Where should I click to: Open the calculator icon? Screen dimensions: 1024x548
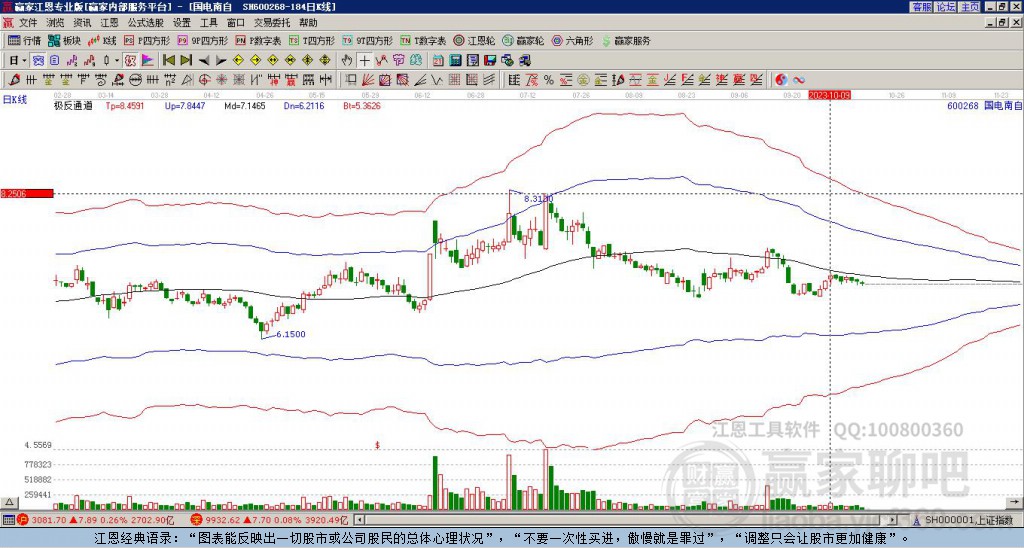click(456, 61)
